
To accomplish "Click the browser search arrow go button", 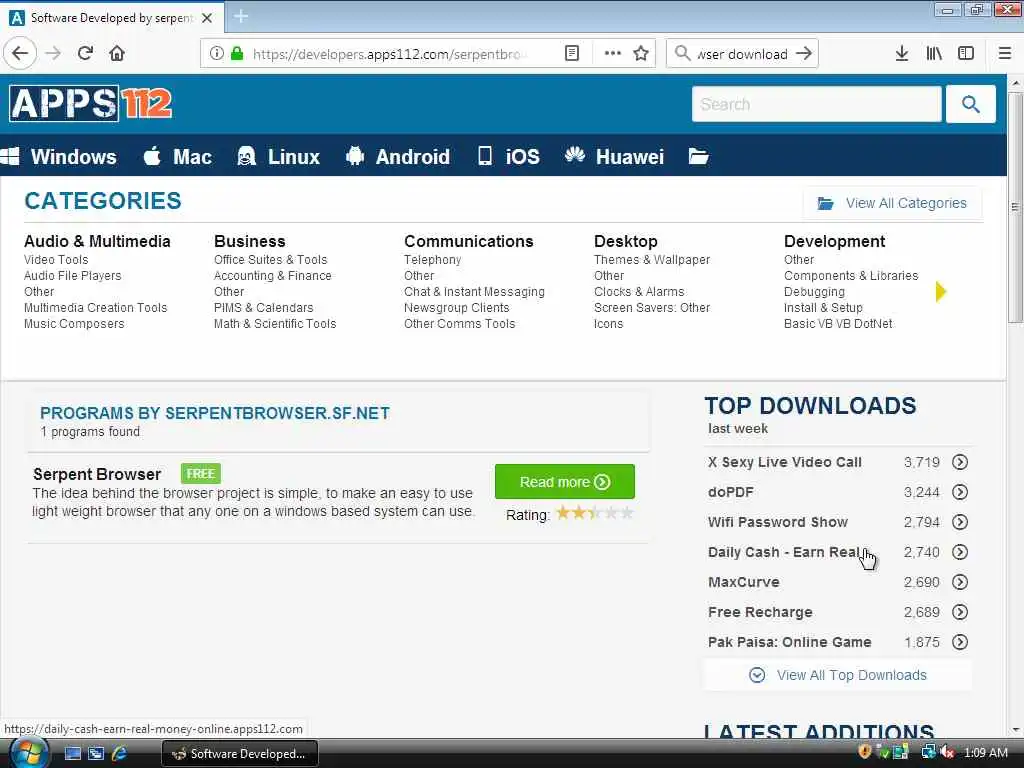I will [804, 54].
